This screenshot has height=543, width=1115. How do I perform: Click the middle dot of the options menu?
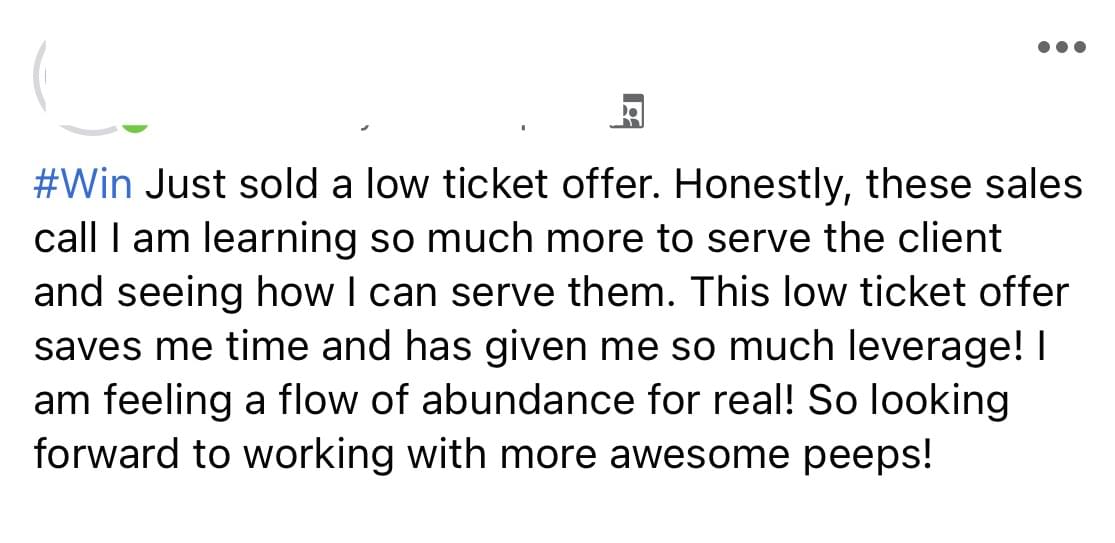pyautogui.click(x=1062, y=48)
